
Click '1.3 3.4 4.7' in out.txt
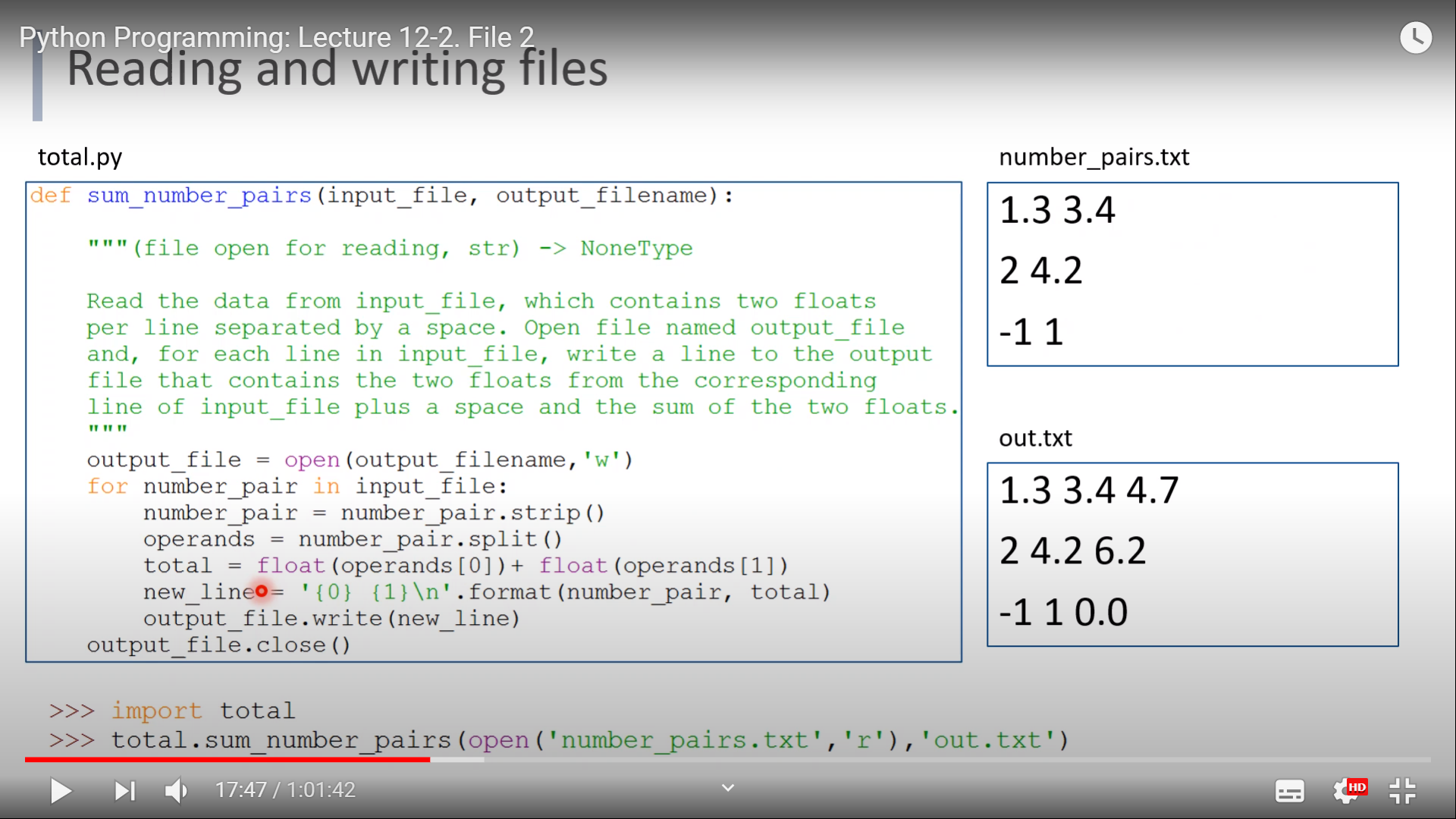pyautogui.click(x=1089, y=491)
